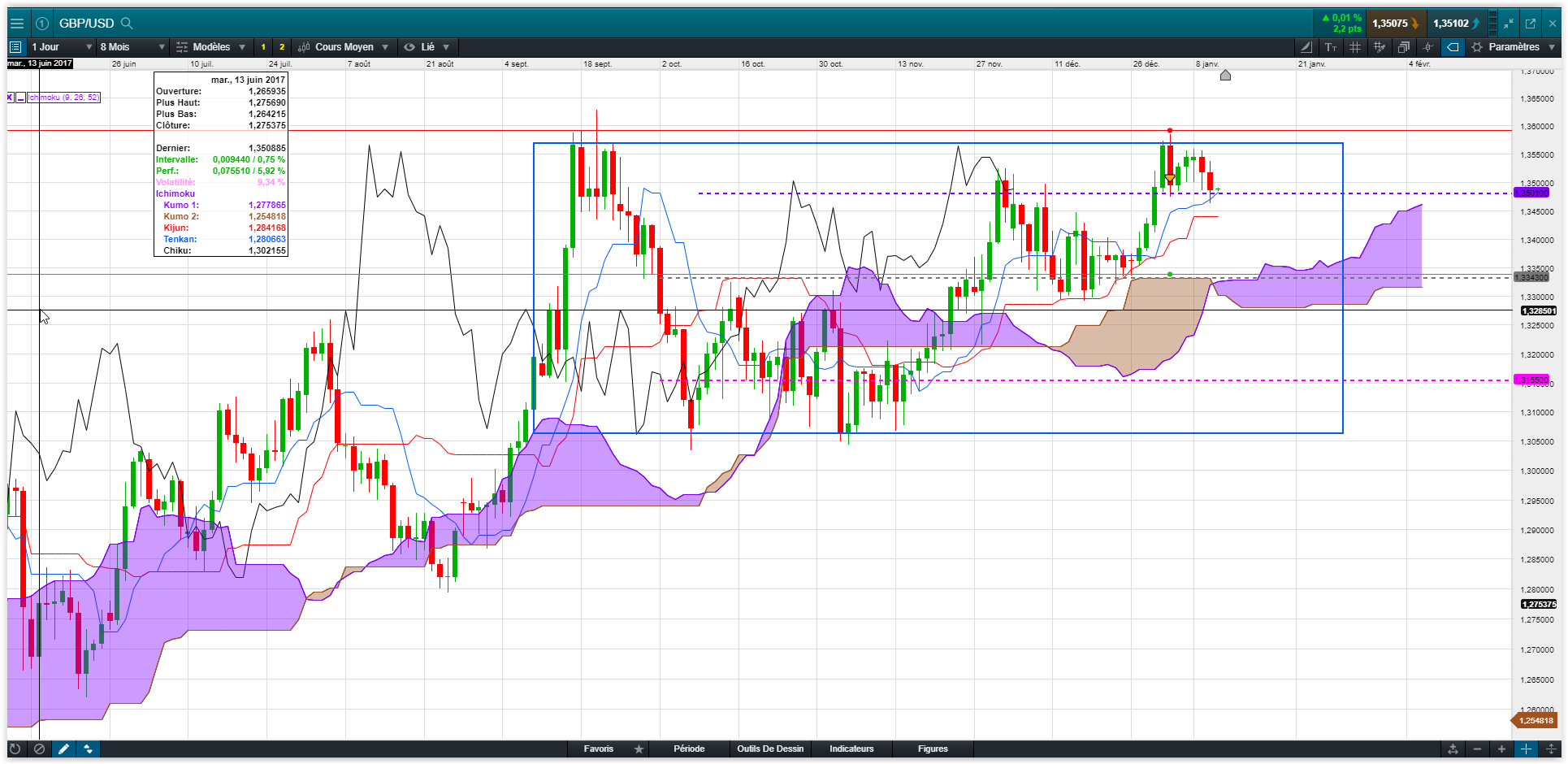Click the red dot marker above December candle
This screenshot has width=1568, height=764.
tap(1170, 130)
